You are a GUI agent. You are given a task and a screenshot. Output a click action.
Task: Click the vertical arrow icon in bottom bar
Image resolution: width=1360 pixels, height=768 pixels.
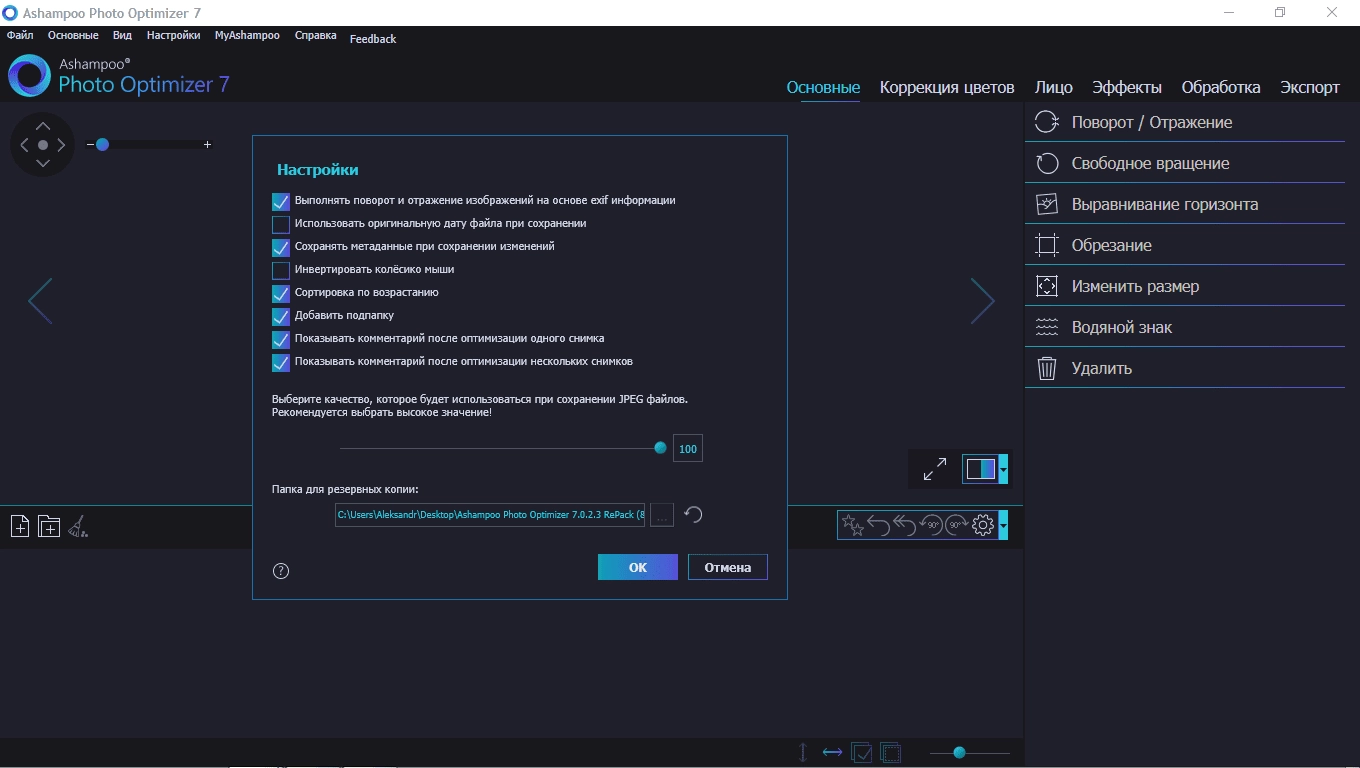click(x=803, y=752)
